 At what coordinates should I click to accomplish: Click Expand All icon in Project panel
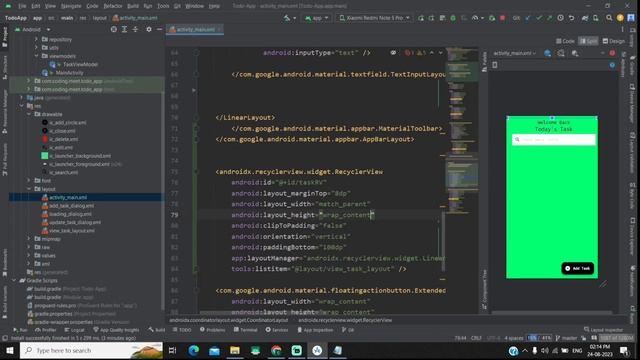click(124, 29)
